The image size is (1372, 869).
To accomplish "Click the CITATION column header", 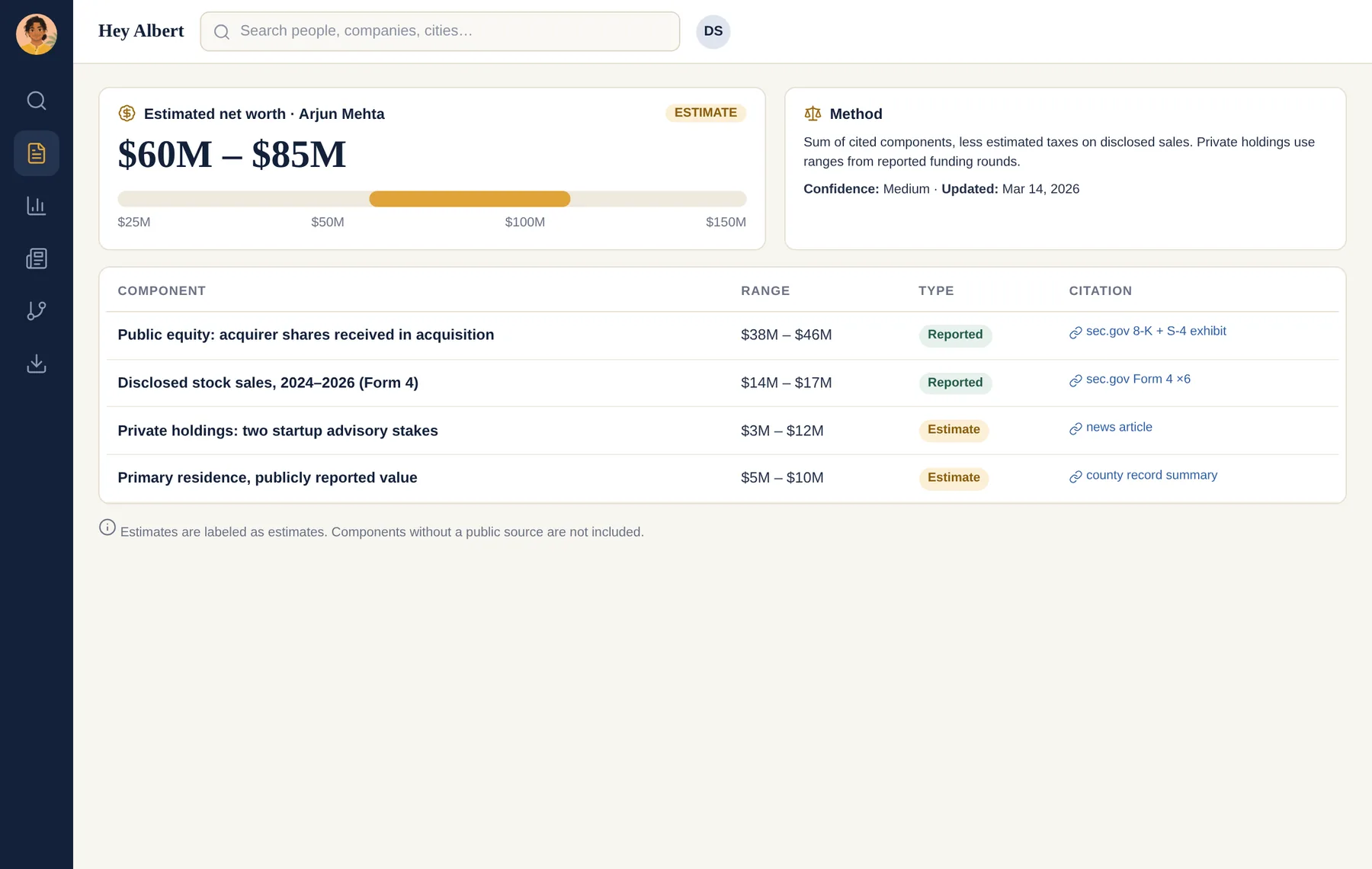I will point(1101,291).
